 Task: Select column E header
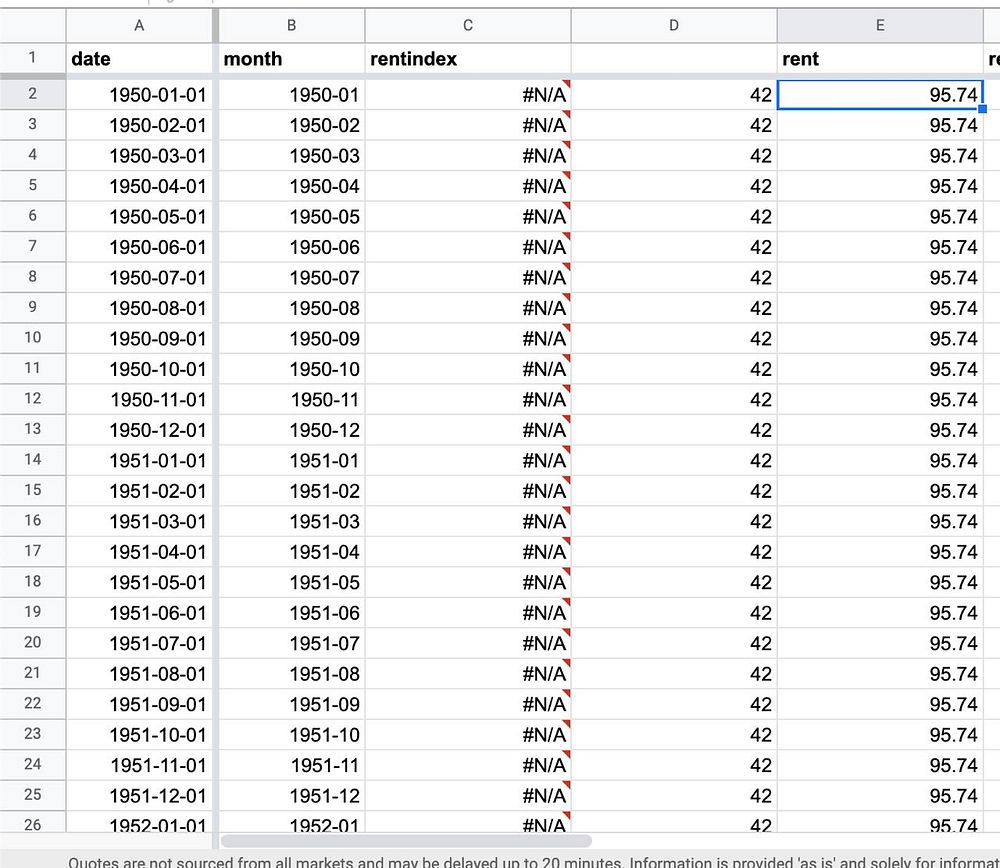tap(880, 26)
